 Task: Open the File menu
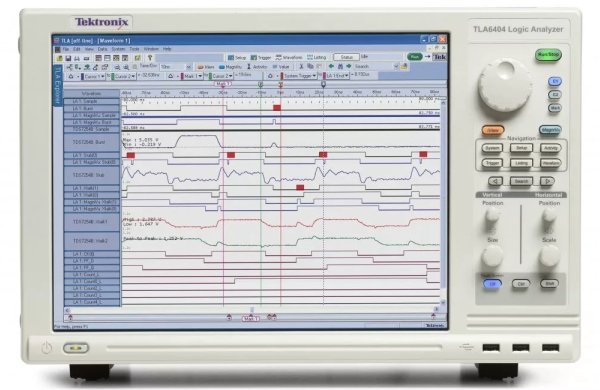click(66, 49)
